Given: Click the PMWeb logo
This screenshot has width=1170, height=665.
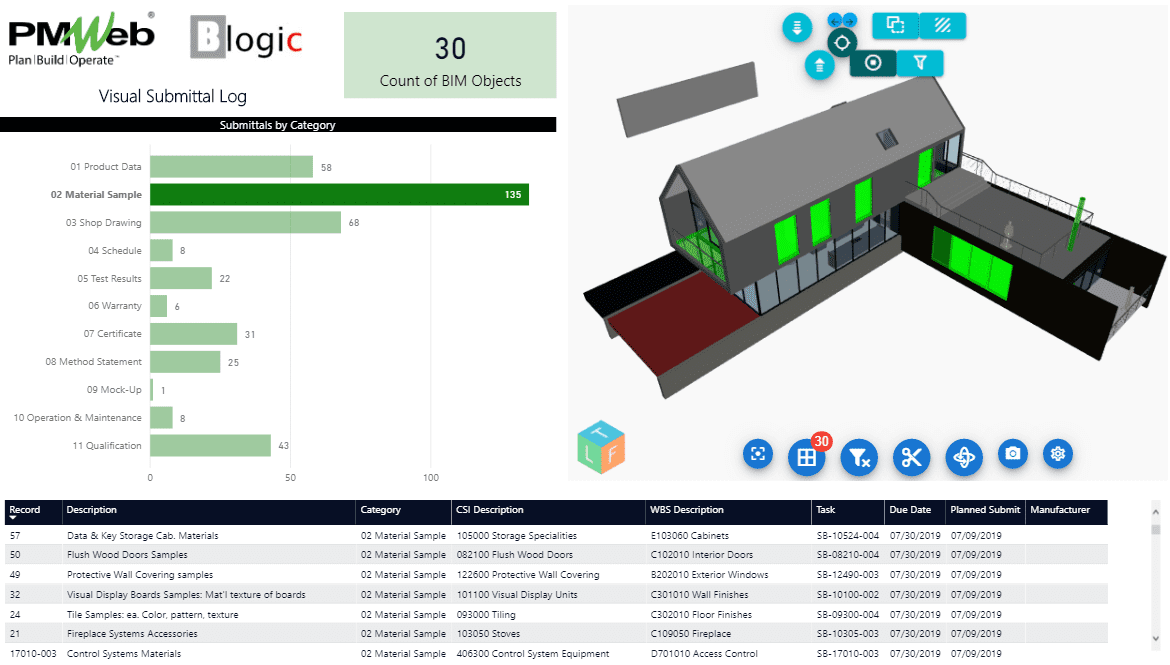Looking at the screenshot, I should (x=81, y=40).
